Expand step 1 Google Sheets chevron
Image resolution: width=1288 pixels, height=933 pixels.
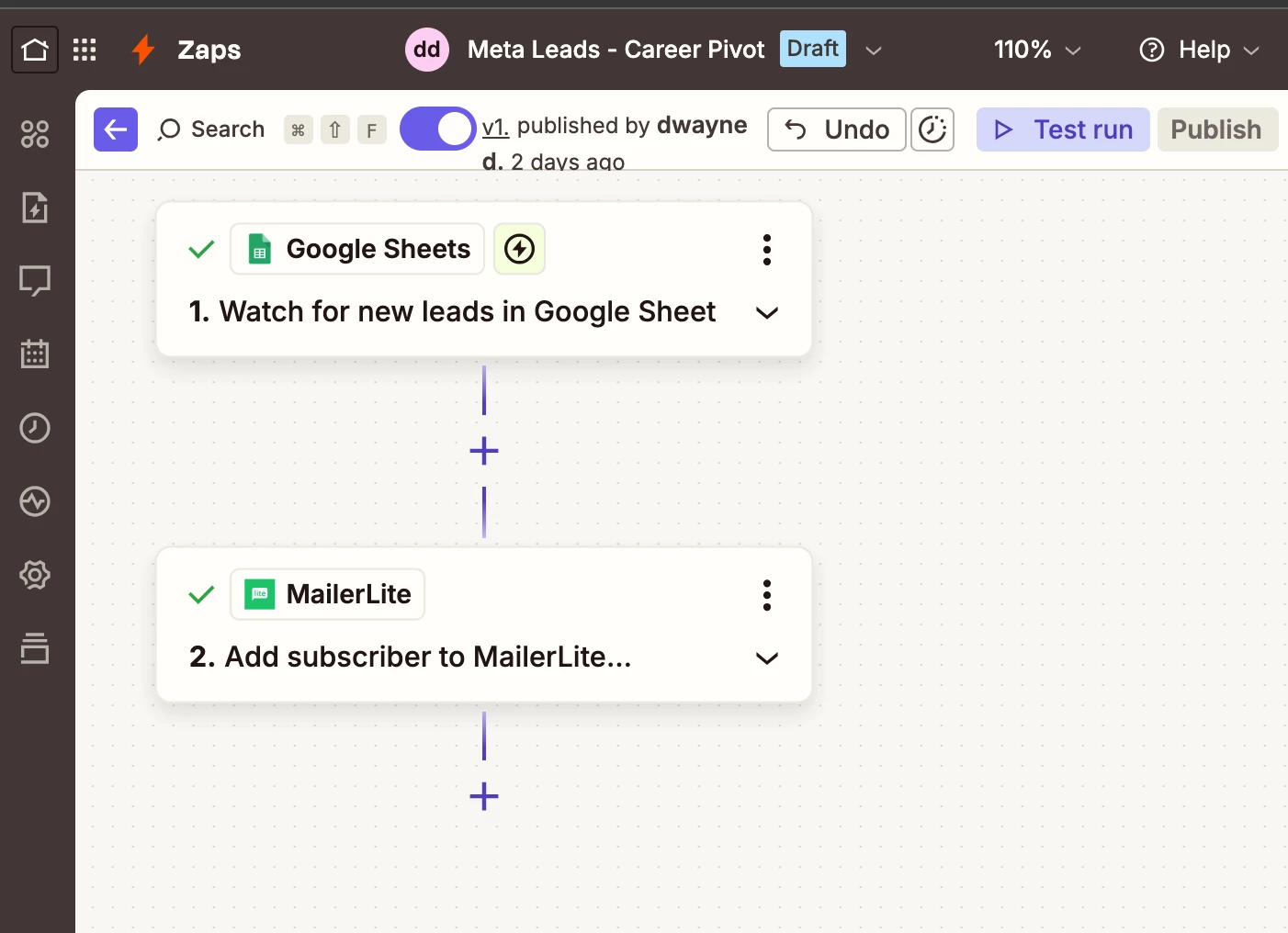(x=767, y=313)
